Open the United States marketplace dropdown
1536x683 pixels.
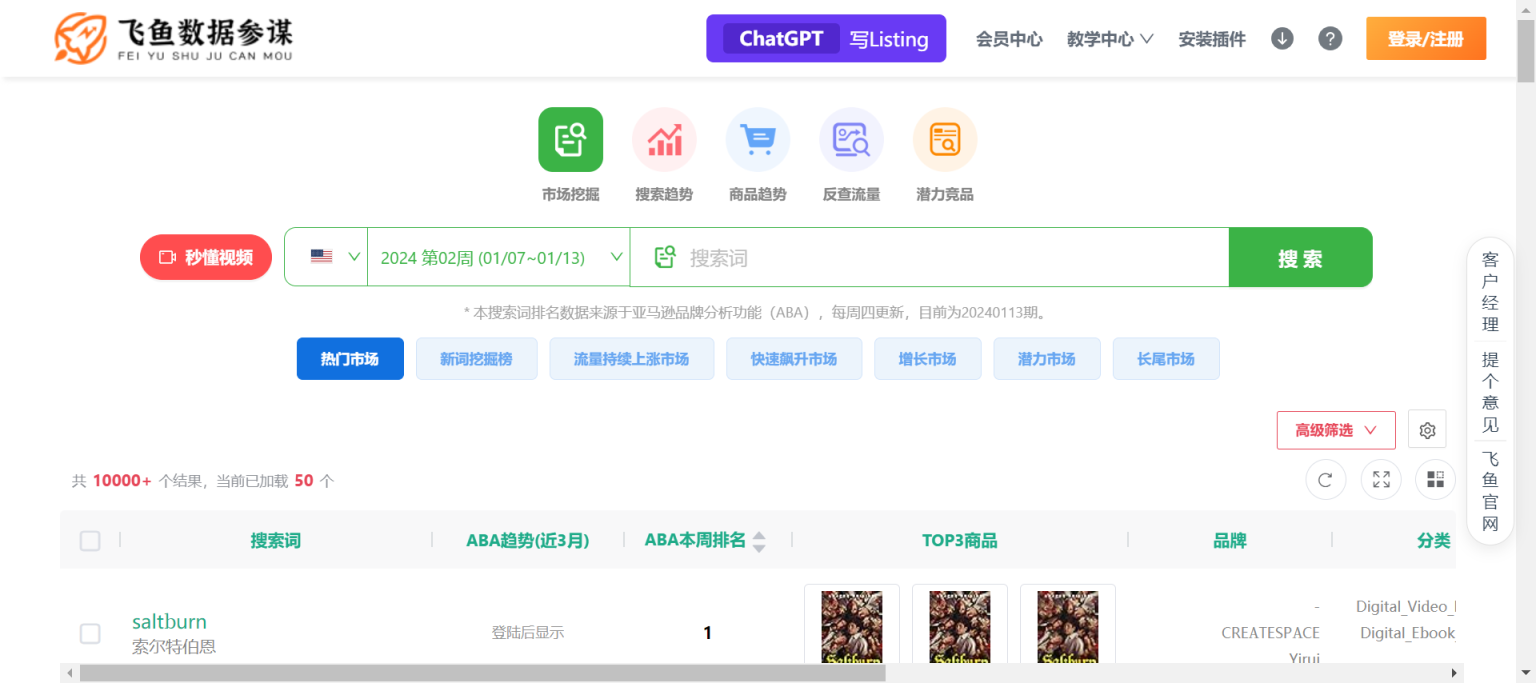click(x=326, y=256)
